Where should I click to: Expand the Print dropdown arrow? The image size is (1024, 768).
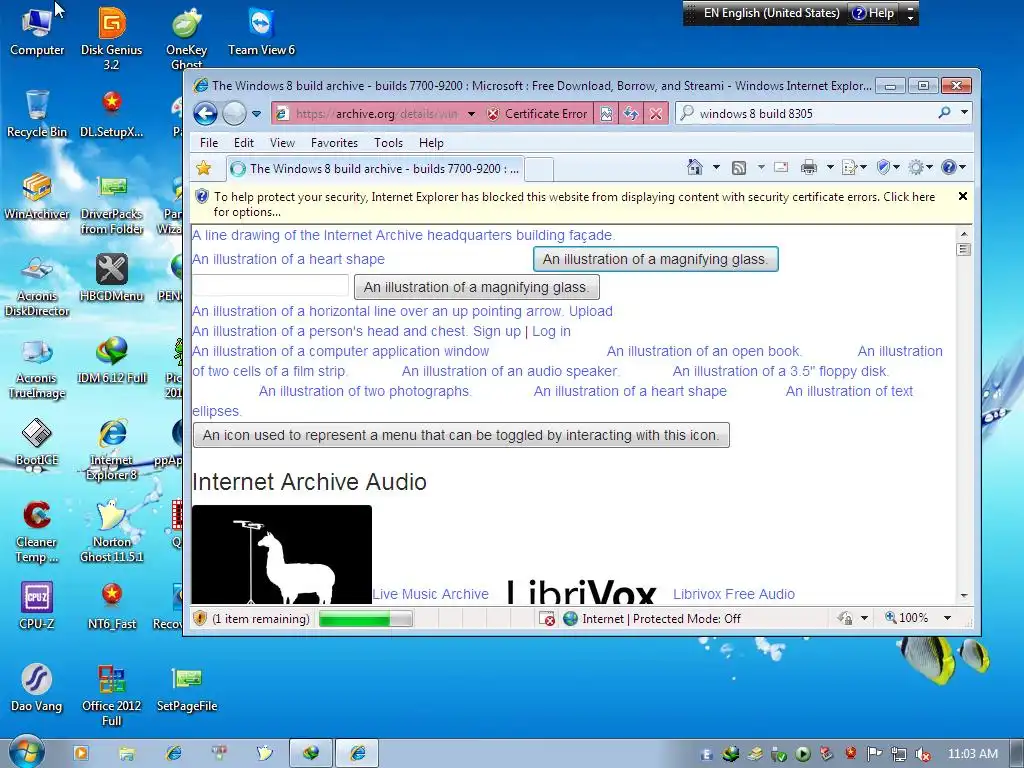[830, 168]
